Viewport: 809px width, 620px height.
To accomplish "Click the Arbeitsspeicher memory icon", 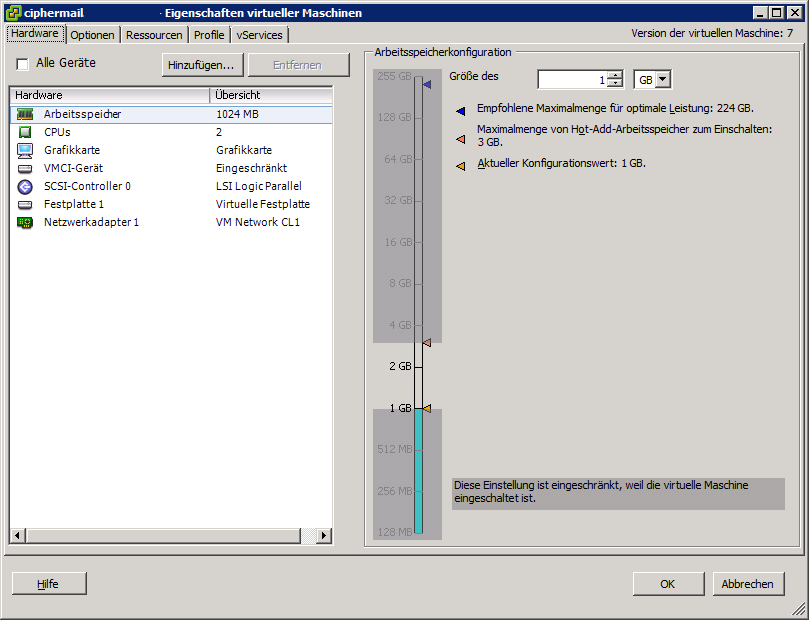I will click(x=25, y=114).
